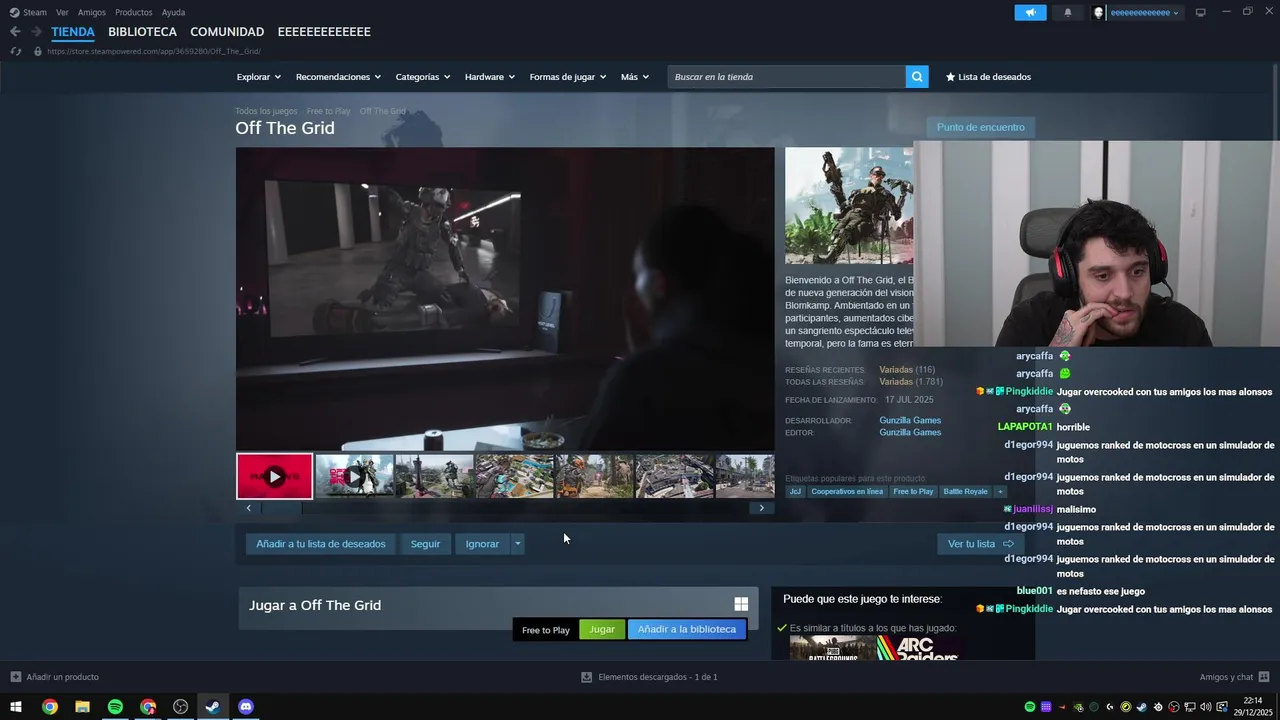The width and height of the screenshot is (1280, 720).
Task: Click the blue search magnifier button
Action: pos(917,77)
